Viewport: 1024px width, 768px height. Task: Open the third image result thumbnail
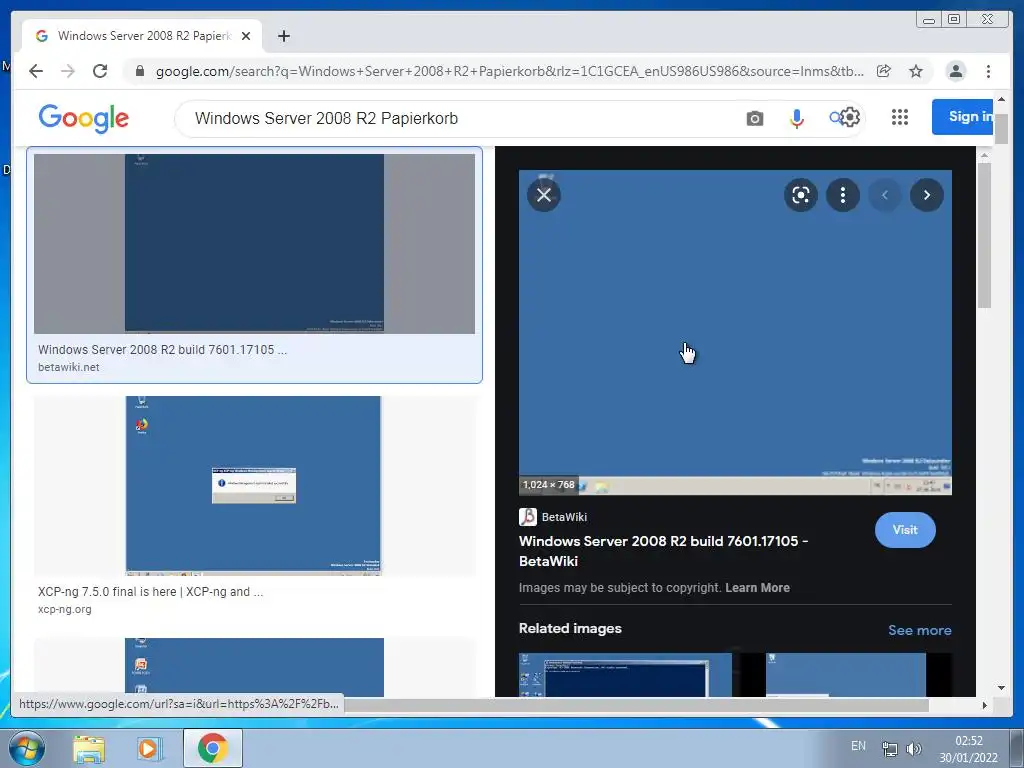coord(254,667)
